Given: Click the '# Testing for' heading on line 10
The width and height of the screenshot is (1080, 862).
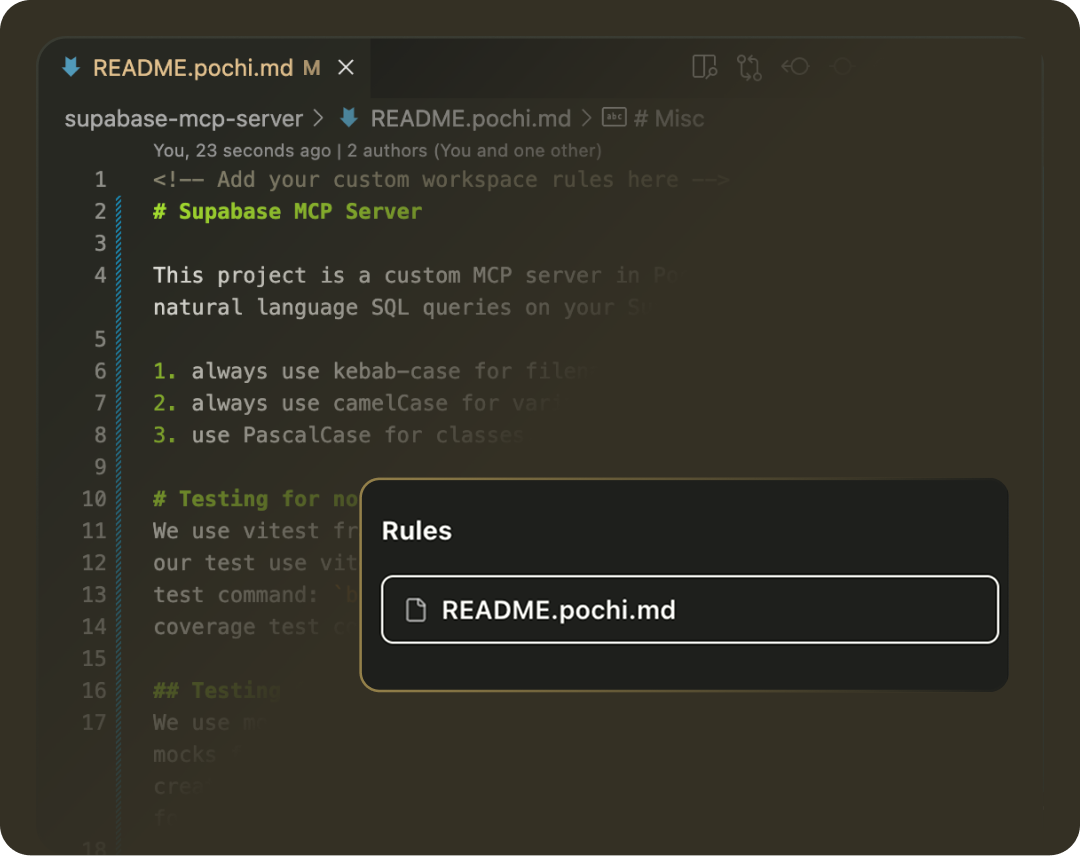Looking at the screenshot, I should pos(256,499).
